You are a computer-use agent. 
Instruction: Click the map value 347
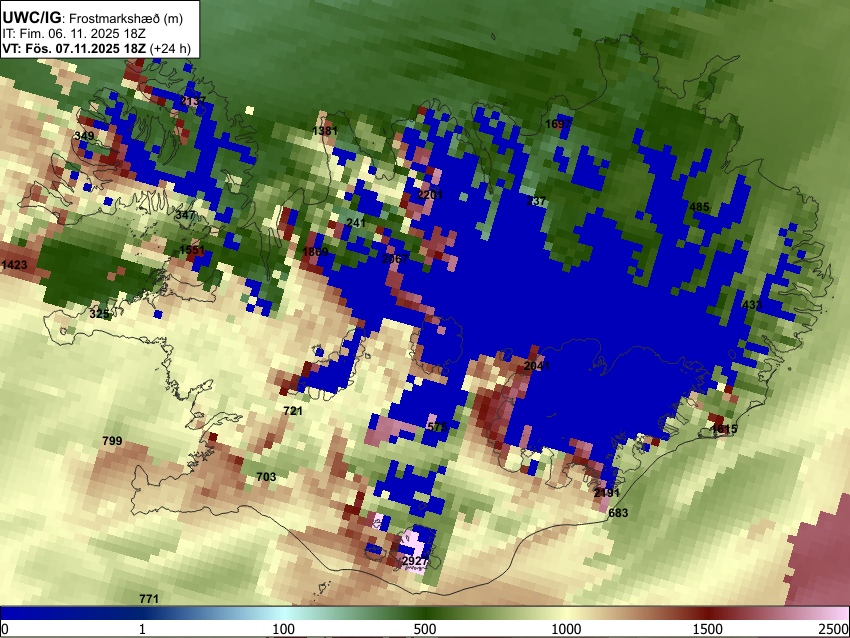tap(185, 215)
